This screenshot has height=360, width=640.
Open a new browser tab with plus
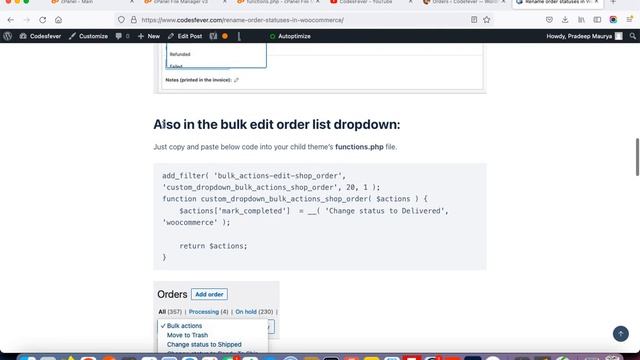[x=613, y=2]
